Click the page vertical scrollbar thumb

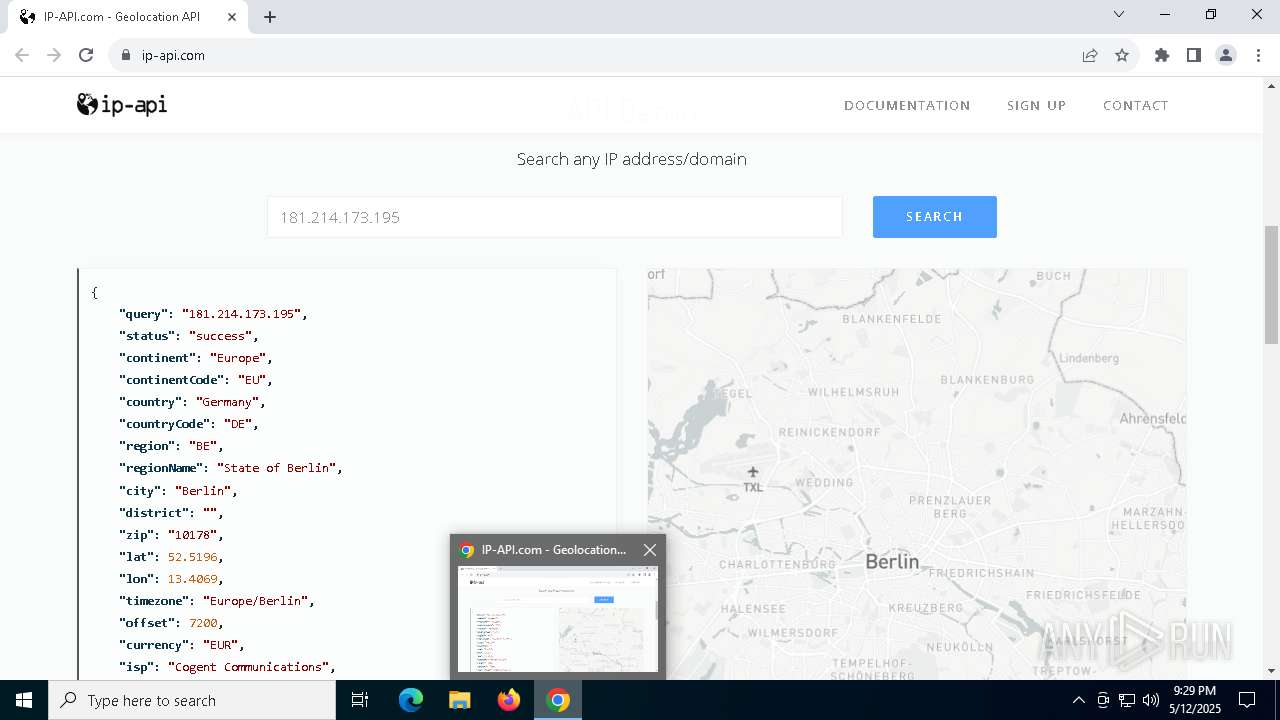click(x=1272, y=285)
